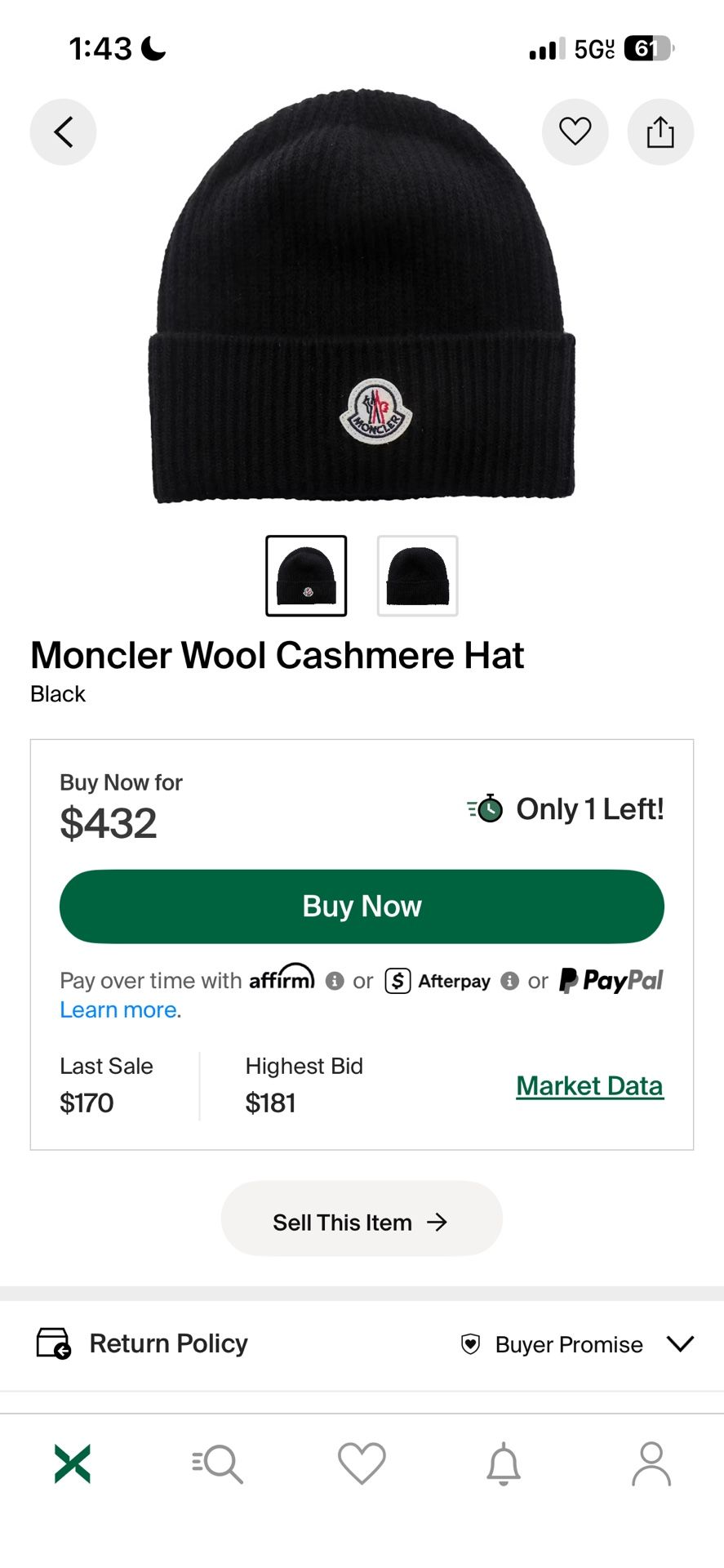
Task: View Market Data for this hat
Action: (589, 1085)
